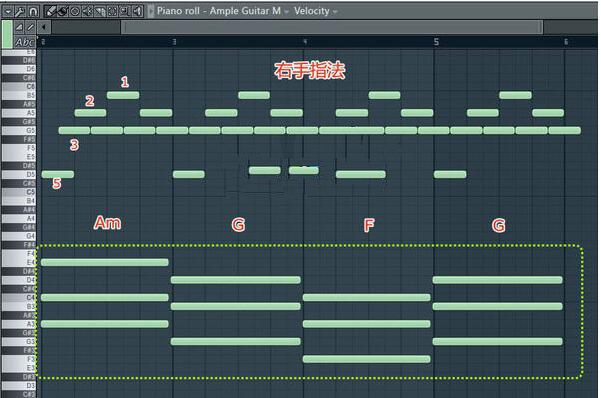Screen dimensions: 601x398
Task: Click the left scroll arrow of the scrollbar
Action: 44,27
